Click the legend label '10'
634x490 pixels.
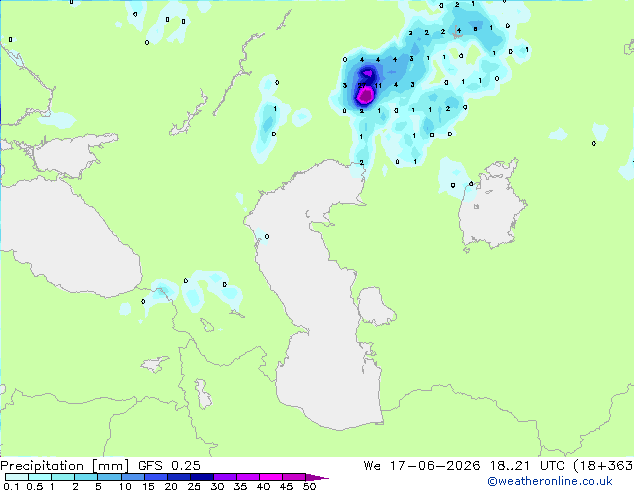(x=125, y=486)
